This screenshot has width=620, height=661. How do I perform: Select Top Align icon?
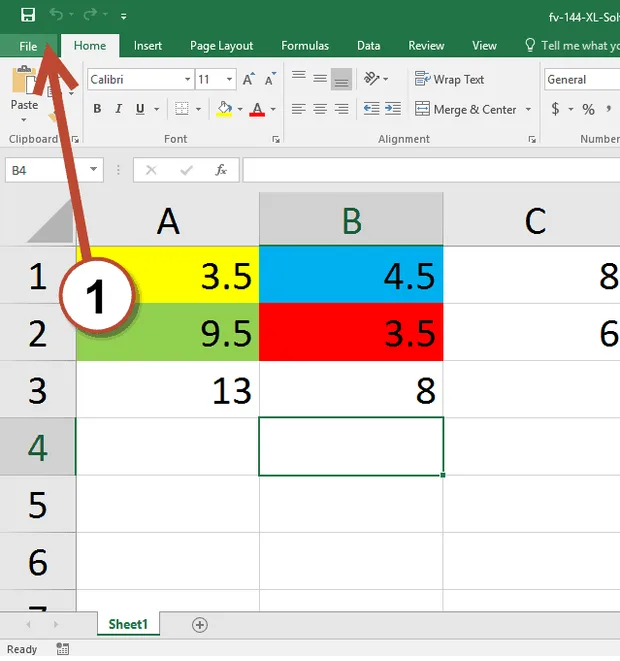tap(299, 78)
